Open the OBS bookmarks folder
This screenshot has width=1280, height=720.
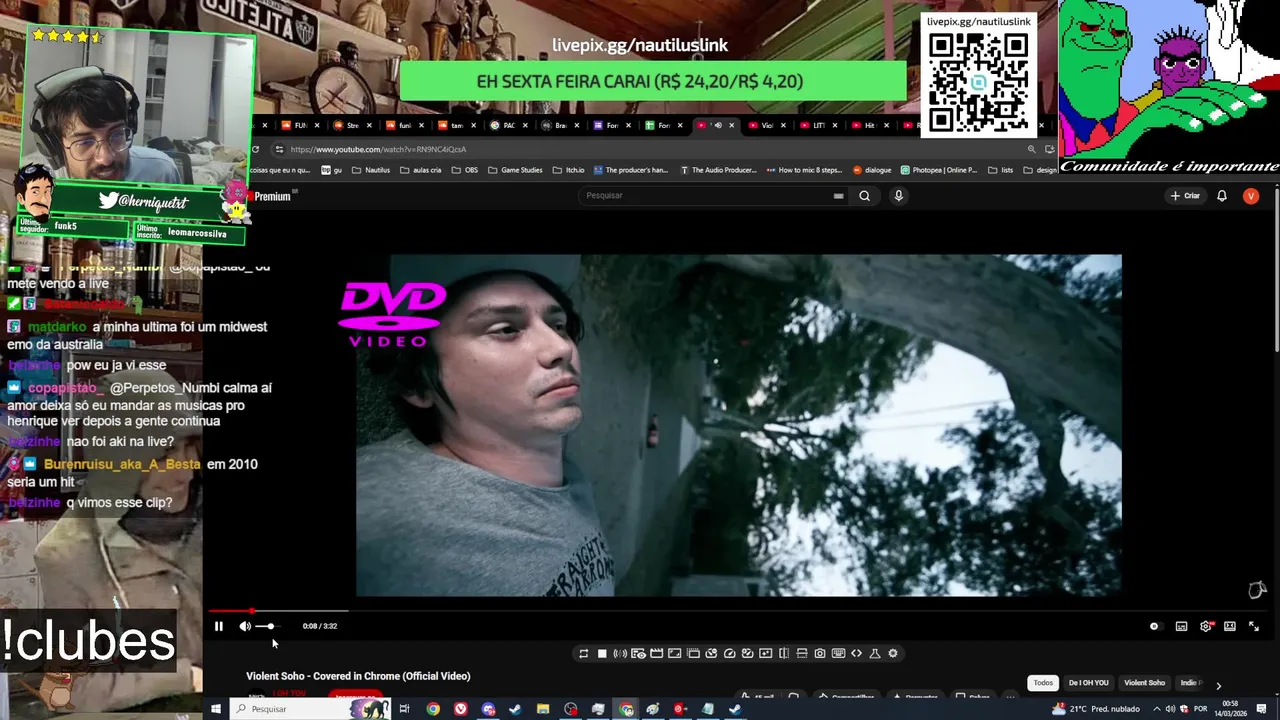click(465, 170)
